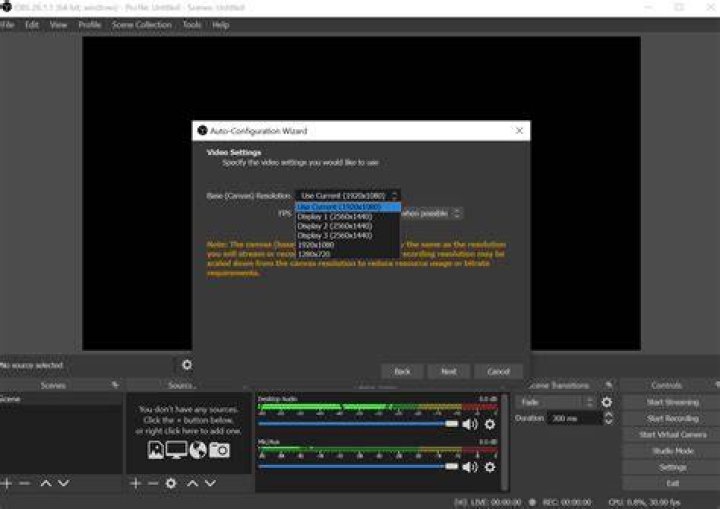Pick 1920x1080 resolution in dropdown list

(x=348, y=245)
